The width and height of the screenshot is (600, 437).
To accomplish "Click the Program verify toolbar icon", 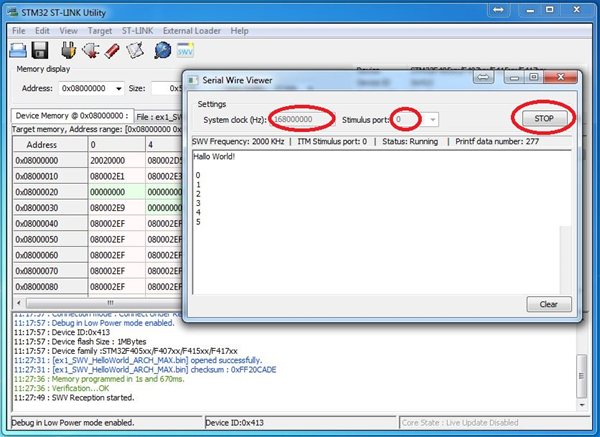I will pyautogui.click(x=135, y=50).
